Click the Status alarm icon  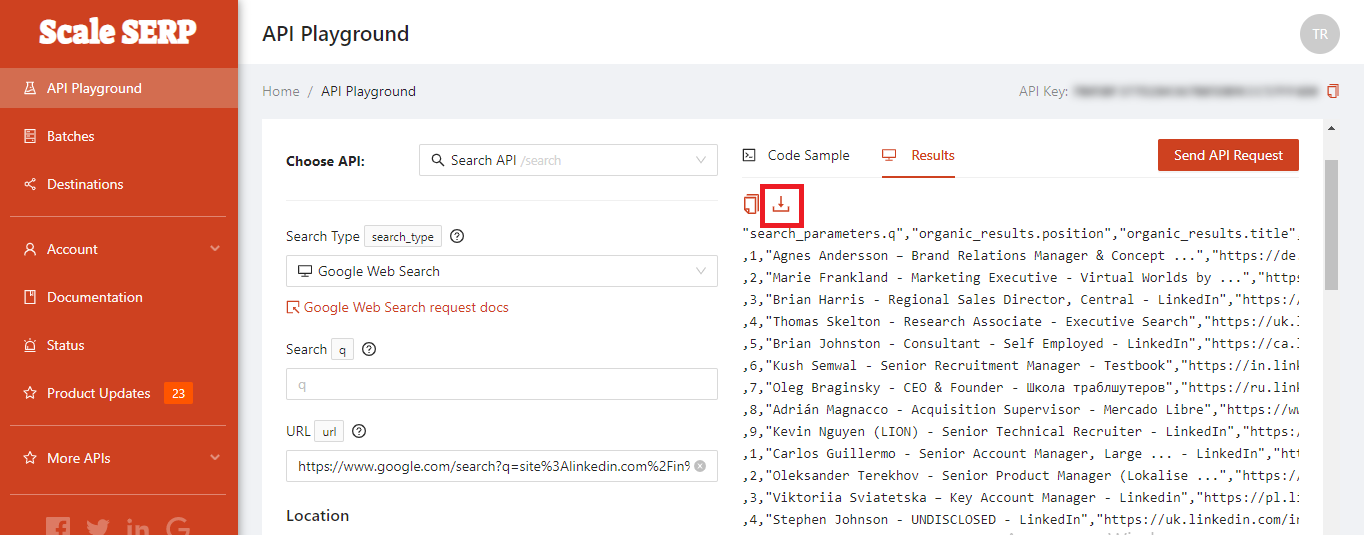tap(30, 345)
